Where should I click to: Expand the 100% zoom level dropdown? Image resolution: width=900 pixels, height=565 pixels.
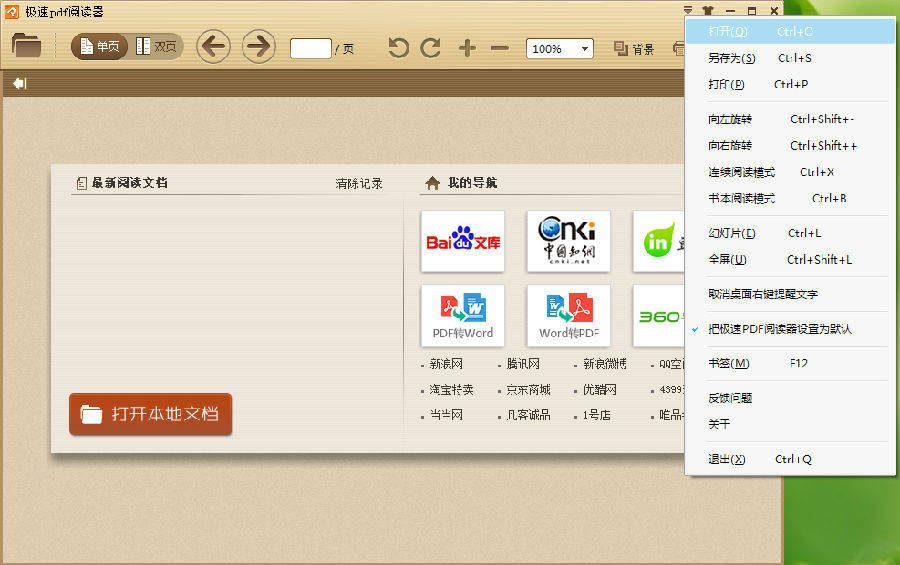pyautogui.click(x=584, y=49)
